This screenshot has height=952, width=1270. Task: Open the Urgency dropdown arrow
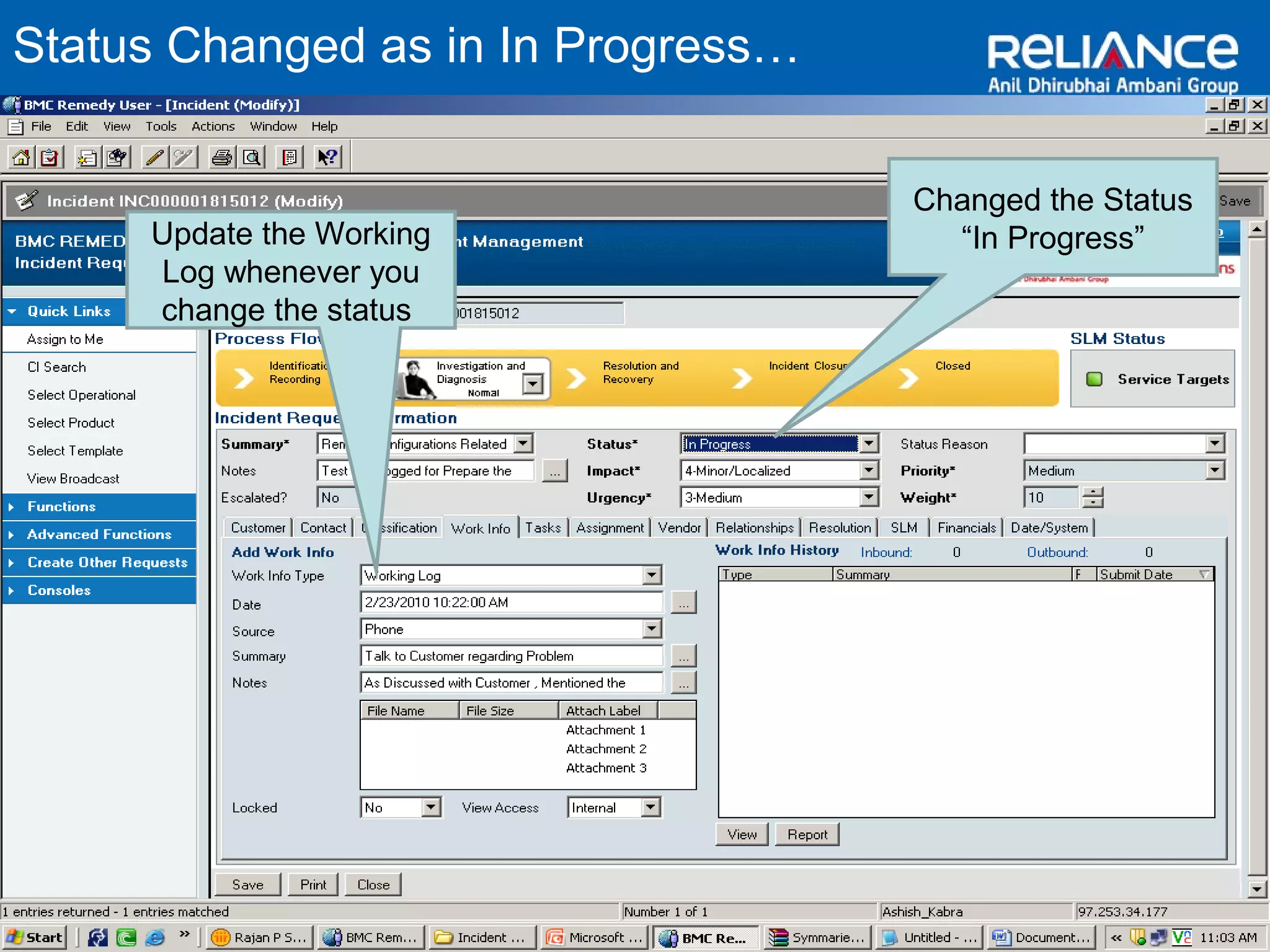(869, 497)
